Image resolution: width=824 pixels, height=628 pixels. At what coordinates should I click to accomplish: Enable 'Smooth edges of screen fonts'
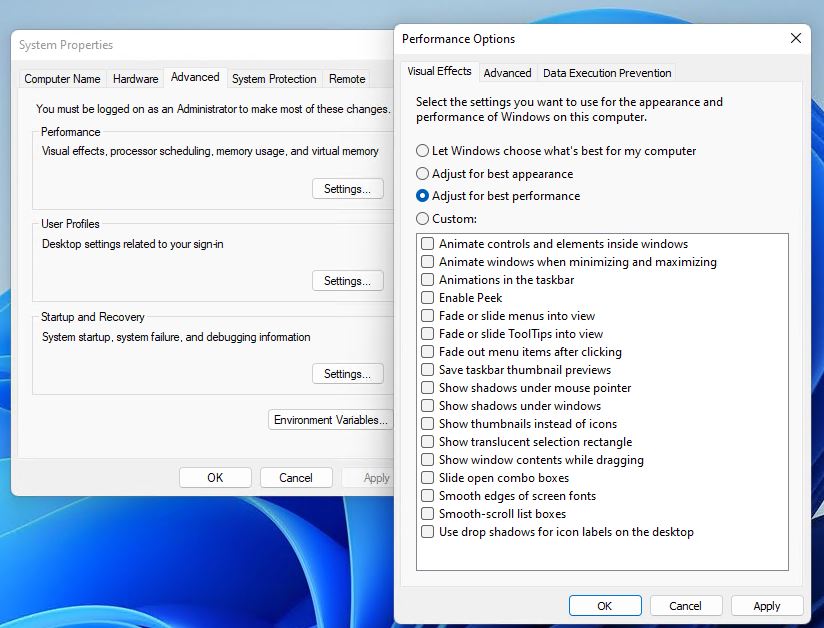(x=428, y=496)
